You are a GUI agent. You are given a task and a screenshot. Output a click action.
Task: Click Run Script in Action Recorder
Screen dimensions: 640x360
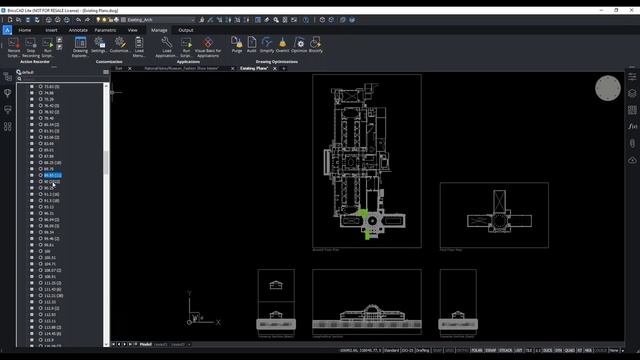[47, 47]
